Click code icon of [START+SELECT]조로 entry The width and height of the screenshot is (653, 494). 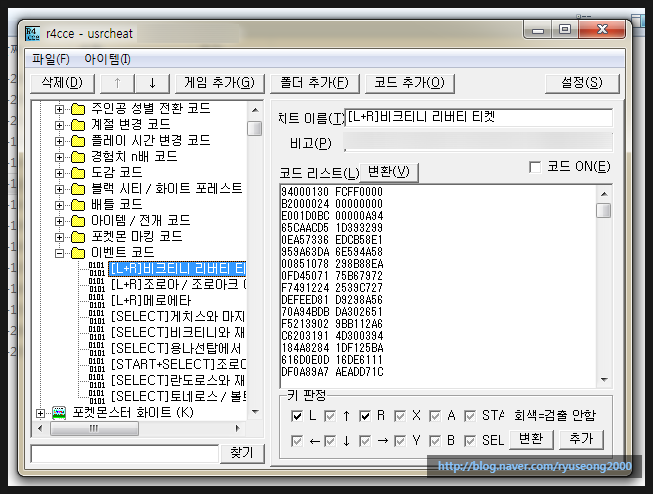click(97, 364)
